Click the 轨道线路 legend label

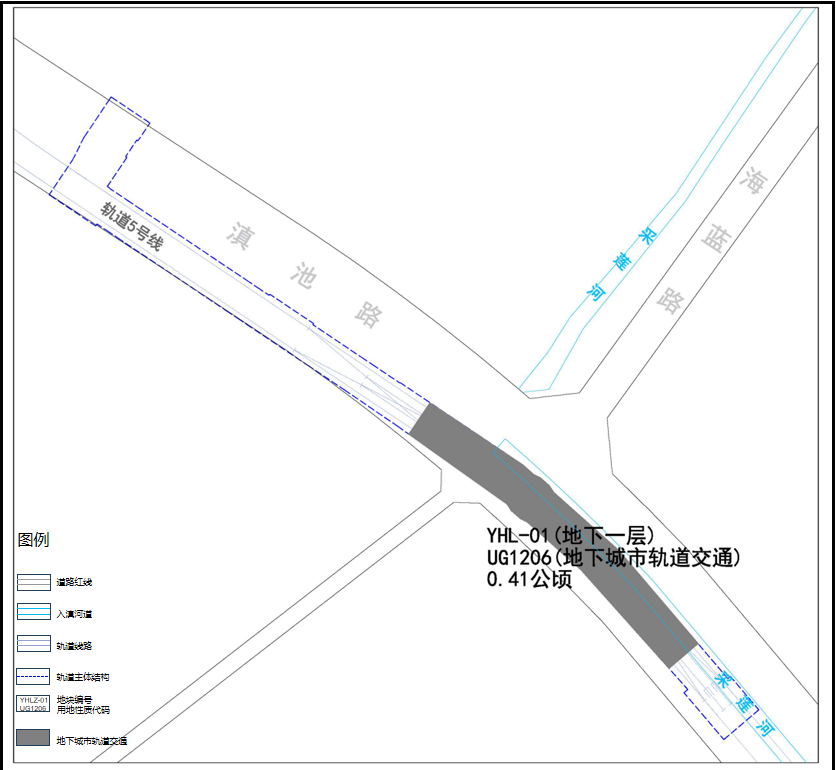click(74, 646)
